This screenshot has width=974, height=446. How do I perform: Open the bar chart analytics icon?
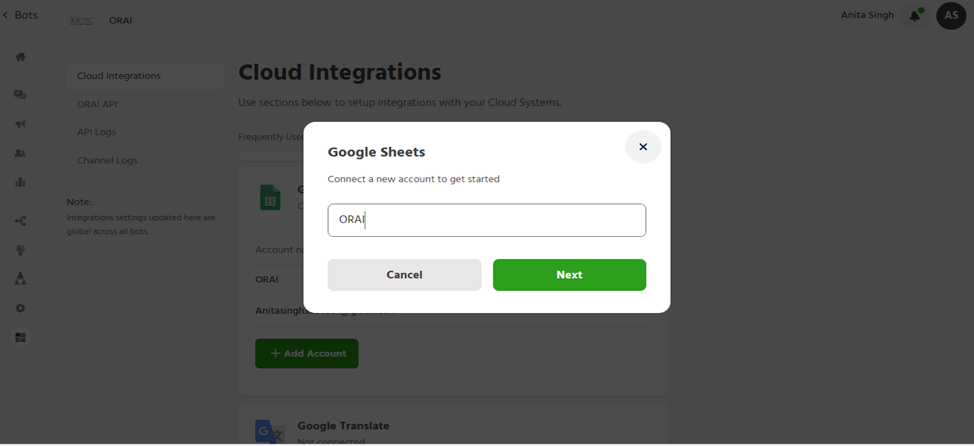coord(20,183)
